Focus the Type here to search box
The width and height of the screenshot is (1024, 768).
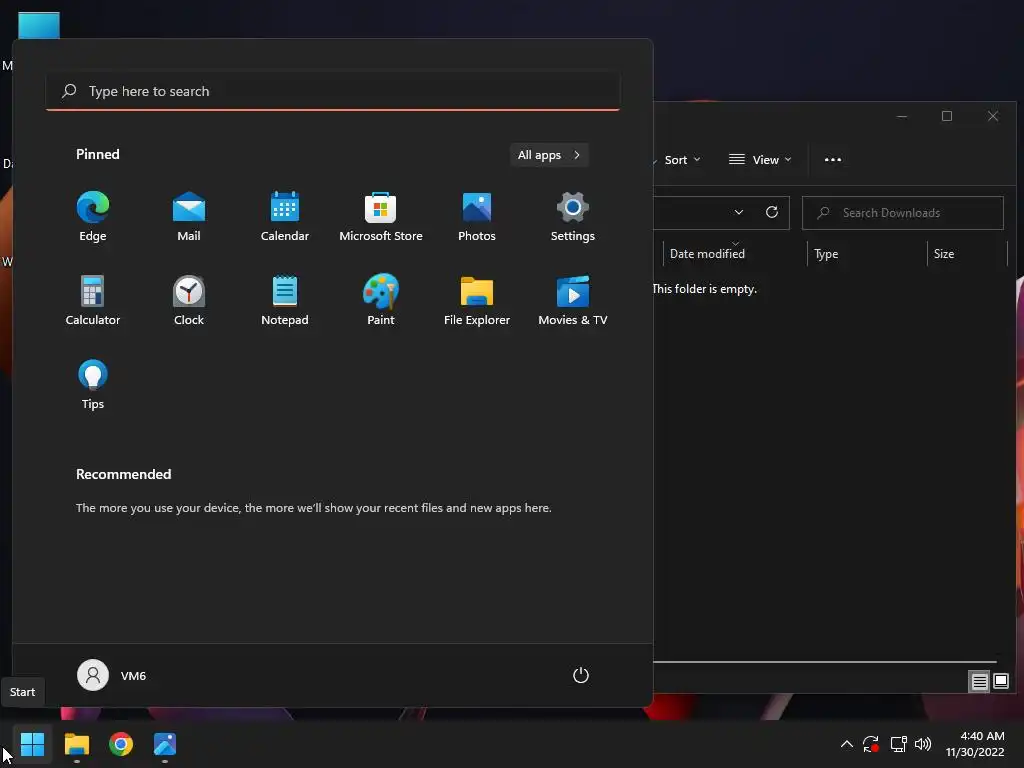click(333, 91)
